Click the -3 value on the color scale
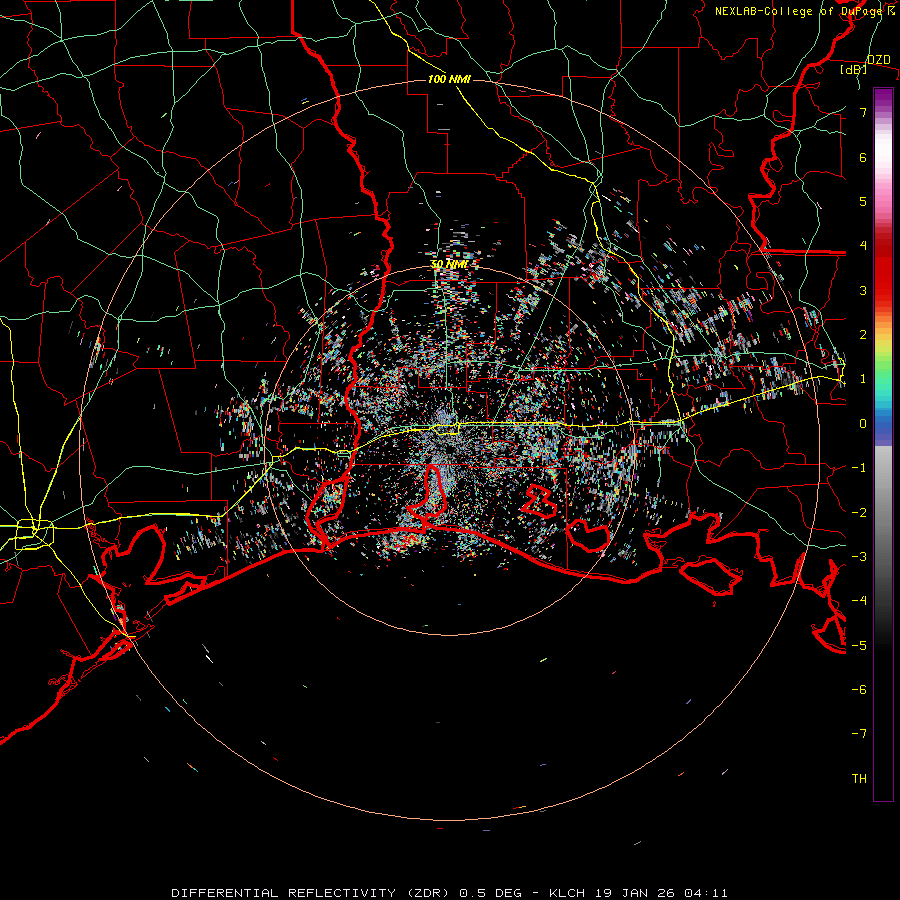 [859, 557]
